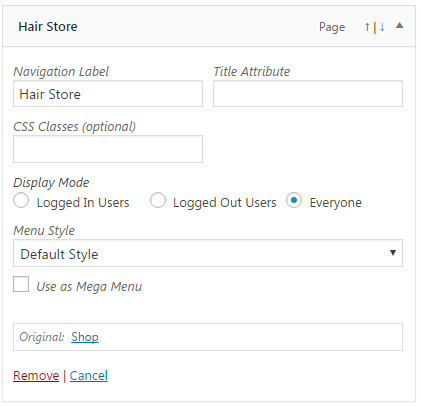Move Hair Store item down with arrow

click(x=382, y=27)
